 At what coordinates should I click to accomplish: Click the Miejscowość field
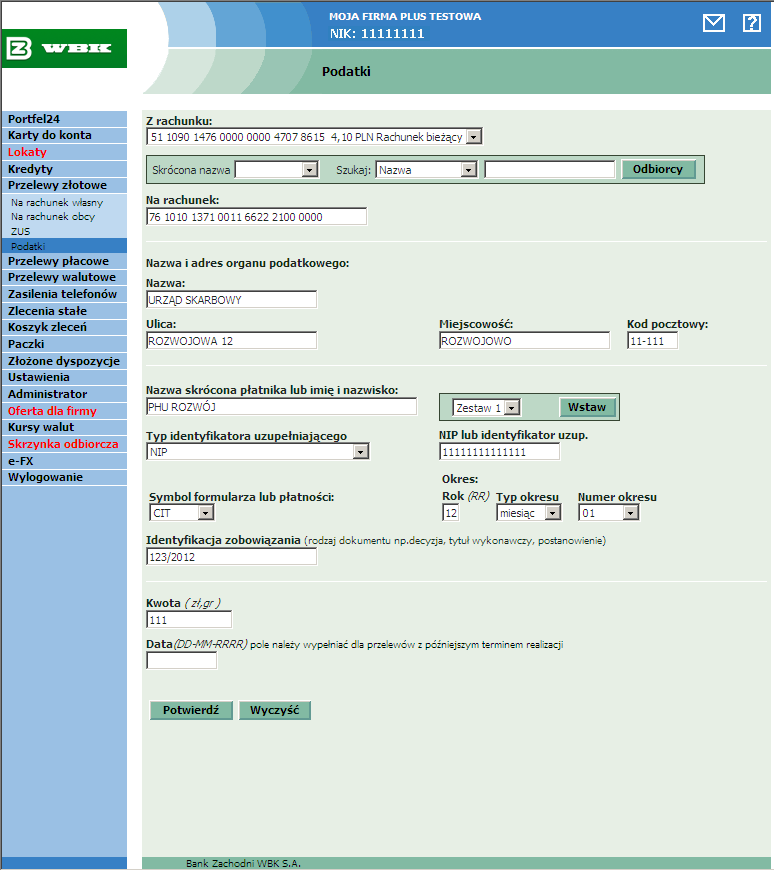pos(524,341)
